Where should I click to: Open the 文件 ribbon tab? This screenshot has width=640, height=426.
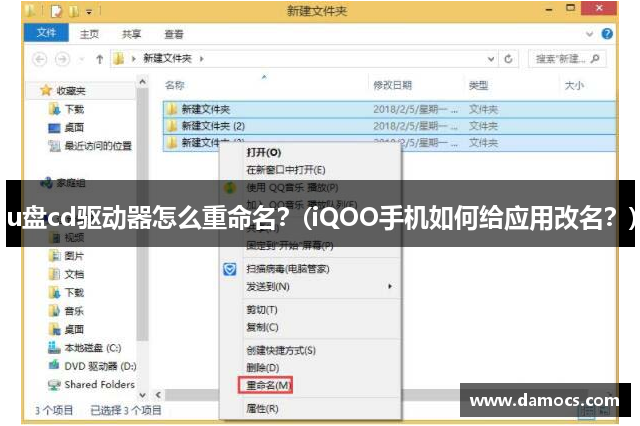[x=46, y=33]
